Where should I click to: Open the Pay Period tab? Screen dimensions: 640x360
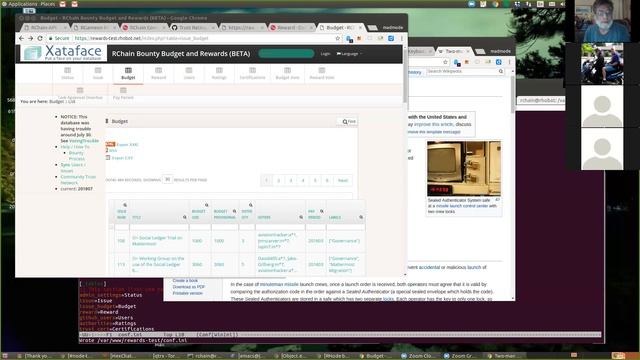tap(123, 93)
